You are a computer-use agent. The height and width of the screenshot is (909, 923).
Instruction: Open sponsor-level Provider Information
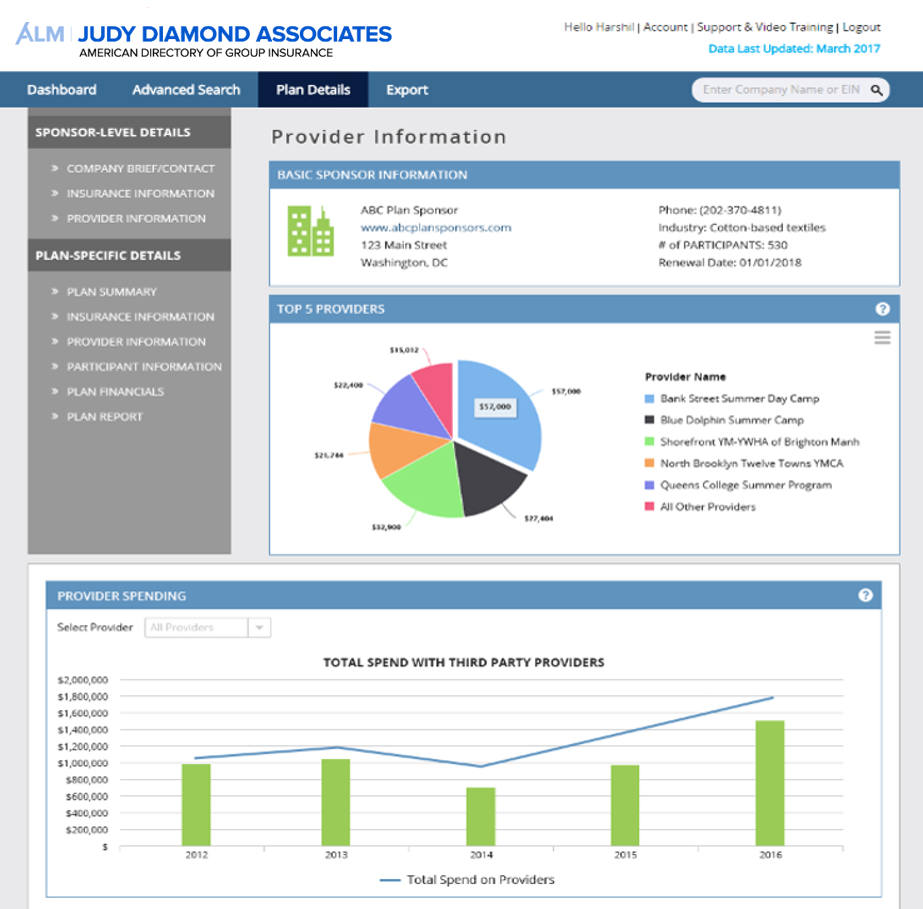pyautogui.click(x=137, y=218)
